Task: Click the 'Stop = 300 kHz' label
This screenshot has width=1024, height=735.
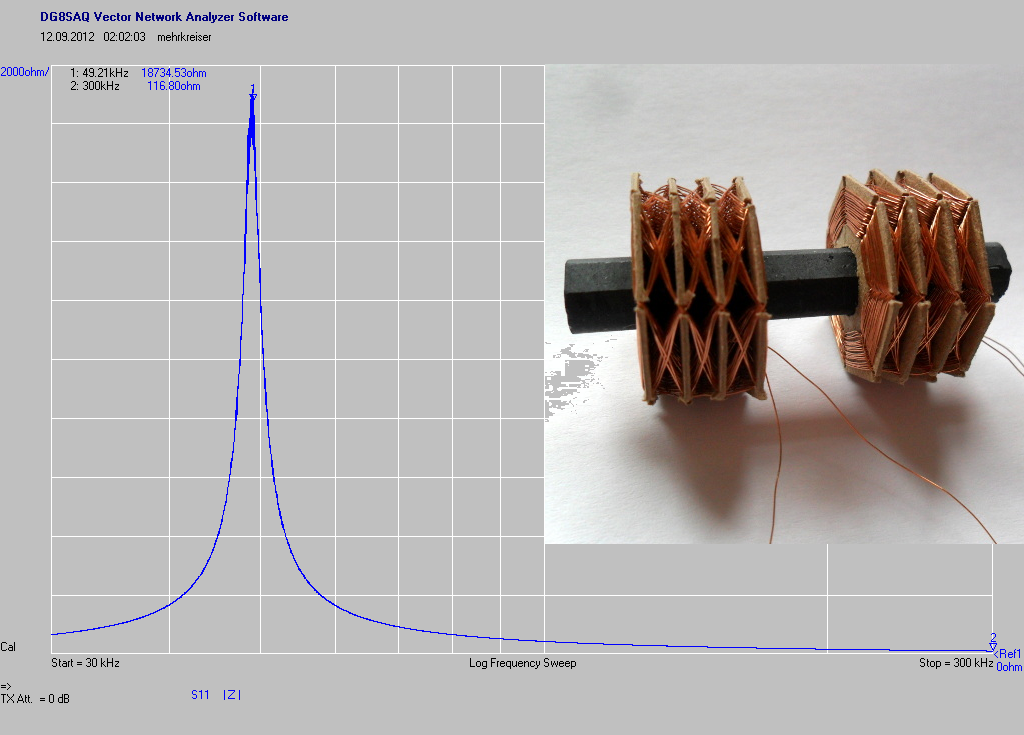Action: [x=956, y=663]
